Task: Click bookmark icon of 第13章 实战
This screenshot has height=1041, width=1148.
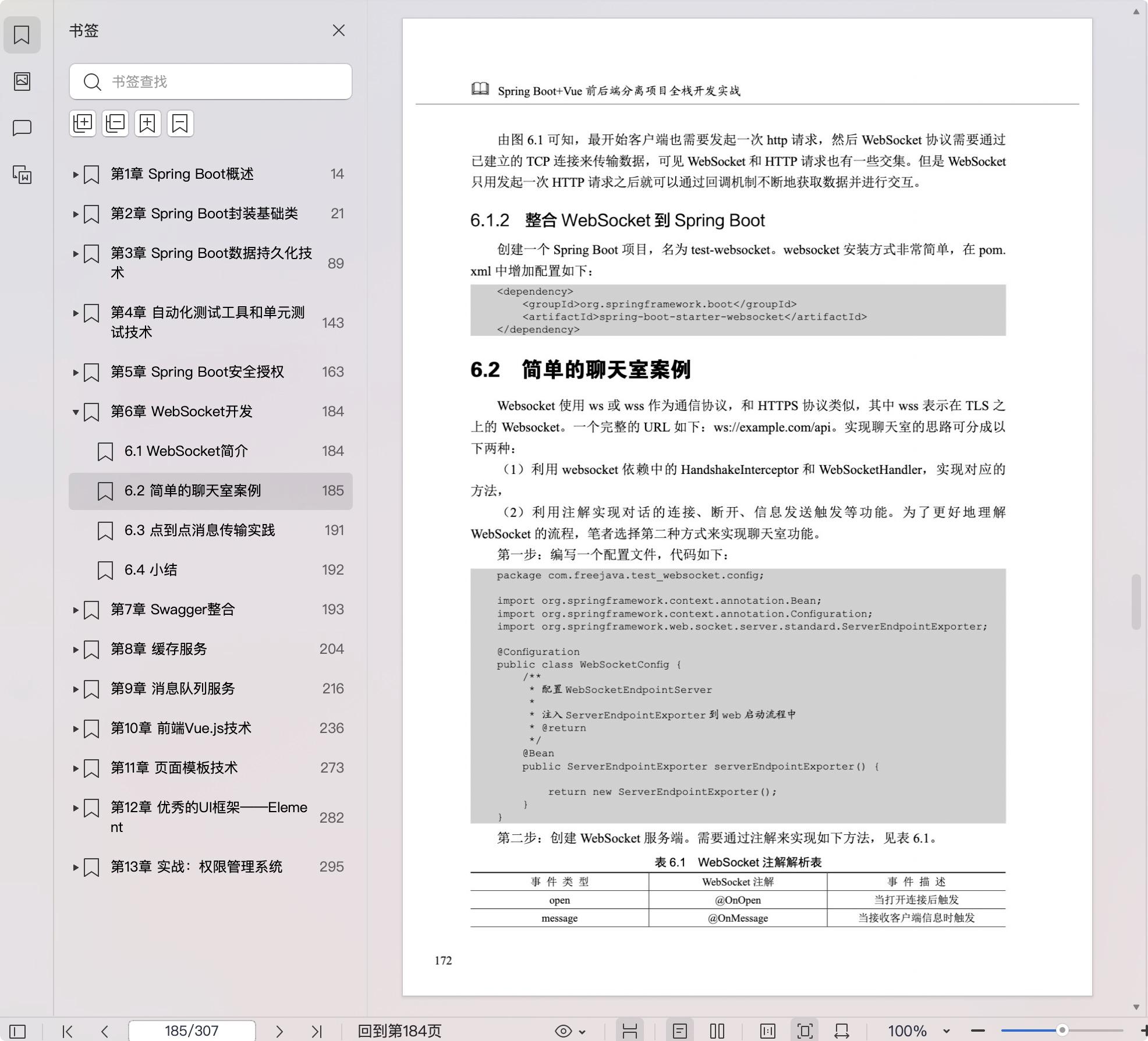Action: [91, 867]
